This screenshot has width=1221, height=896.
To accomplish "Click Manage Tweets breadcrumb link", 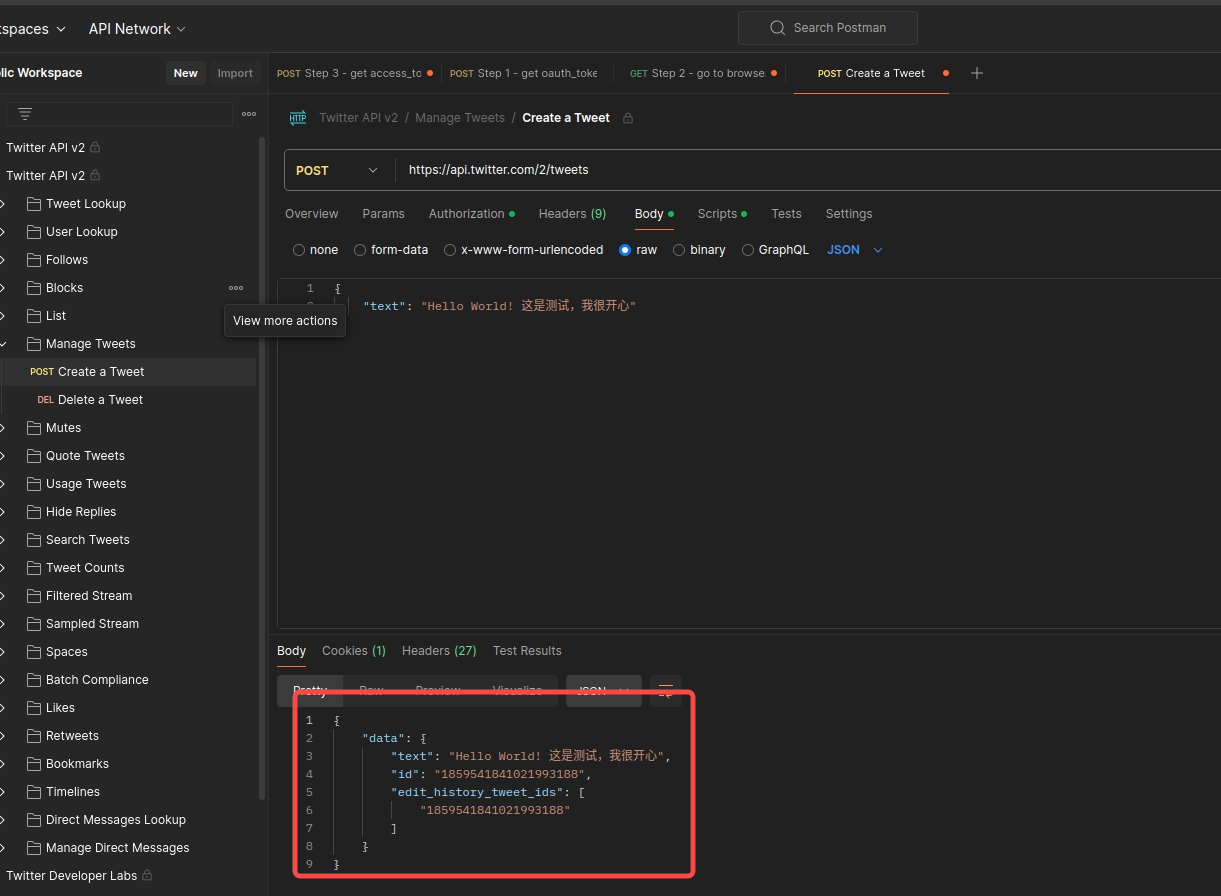I will (x=460, y=118).
